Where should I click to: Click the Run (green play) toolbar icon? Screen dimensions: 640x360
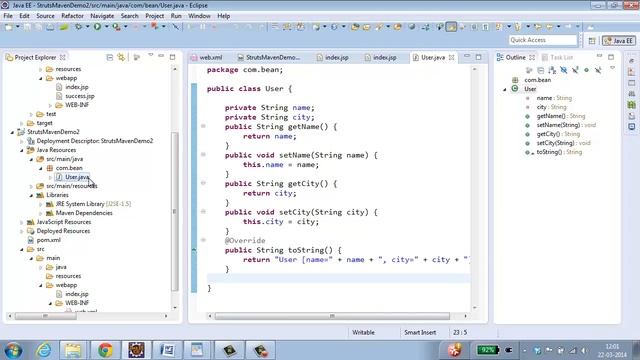(97, 27)
